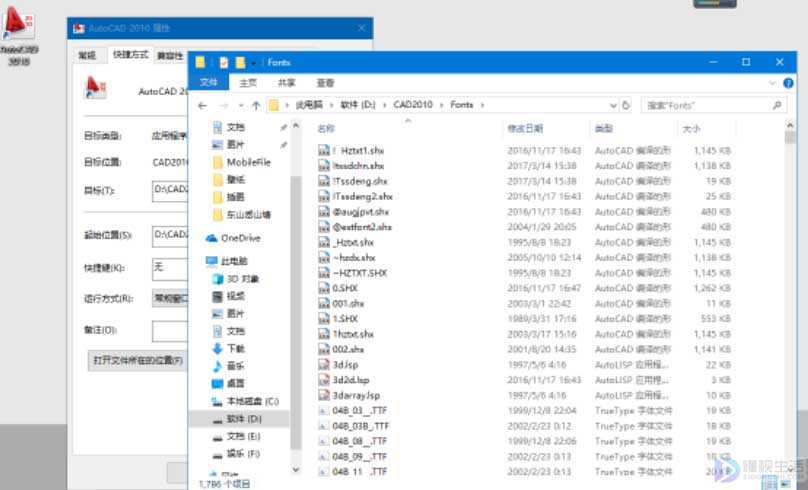Open the 常规 tab in properties dialog
This screenshot has height=490, width=808.
tap(87, 55)
